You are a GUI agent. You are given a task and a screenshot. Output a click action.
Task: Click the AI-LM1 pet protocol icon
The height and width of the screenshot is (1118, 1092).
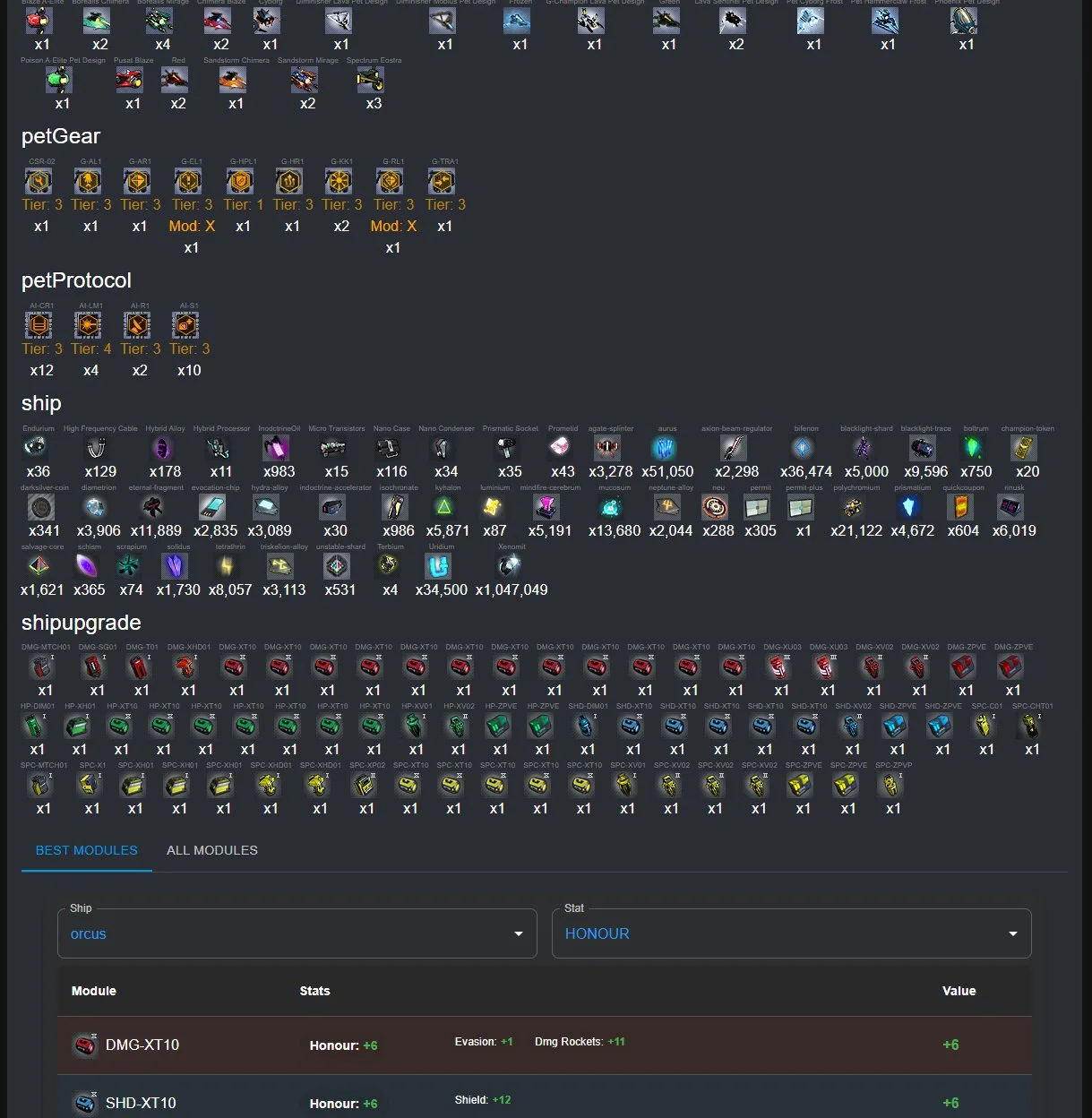[88, 325]
